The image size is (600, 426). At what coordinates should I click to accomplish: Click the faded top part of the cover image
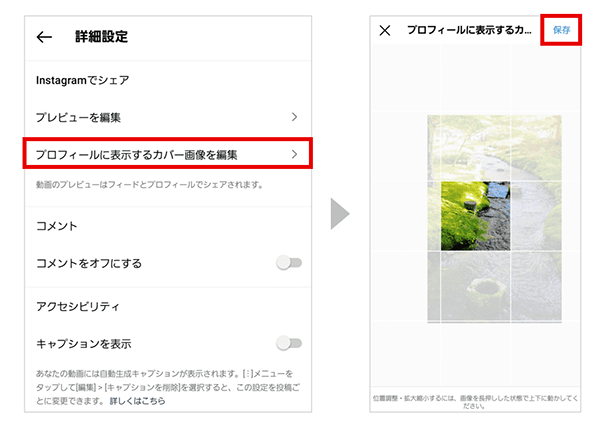494,148
